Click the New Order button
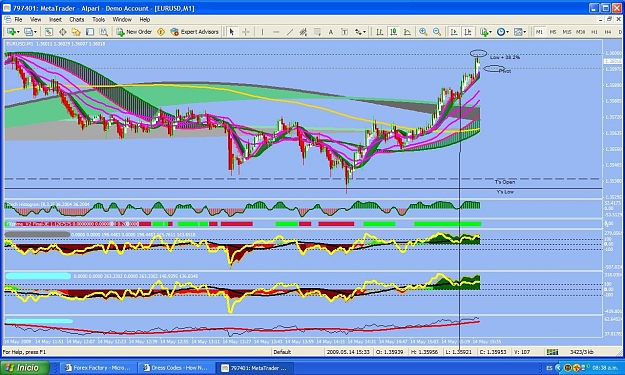 point(134,32)
